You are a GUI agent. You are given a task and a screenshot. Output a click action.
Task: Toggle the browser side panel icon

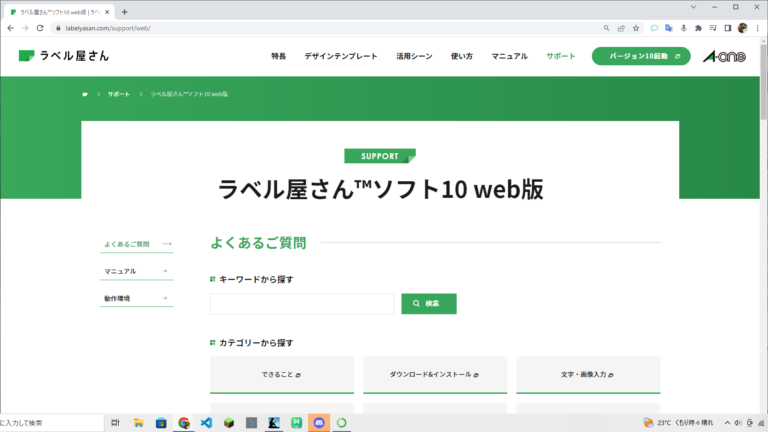727,28
